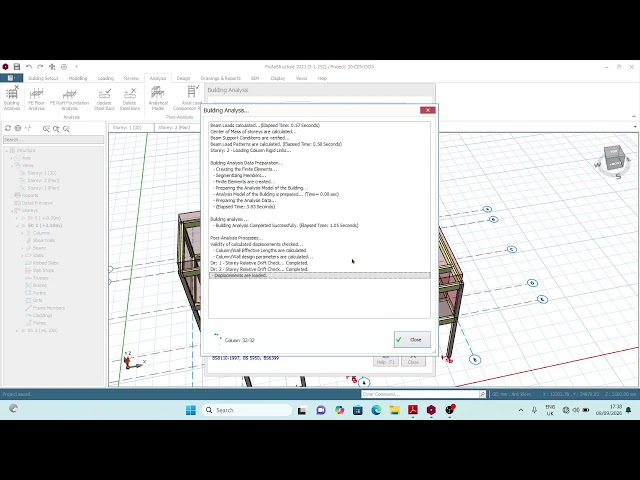
Task: Select the Detail Previews tree item
Action: [37, 203]
